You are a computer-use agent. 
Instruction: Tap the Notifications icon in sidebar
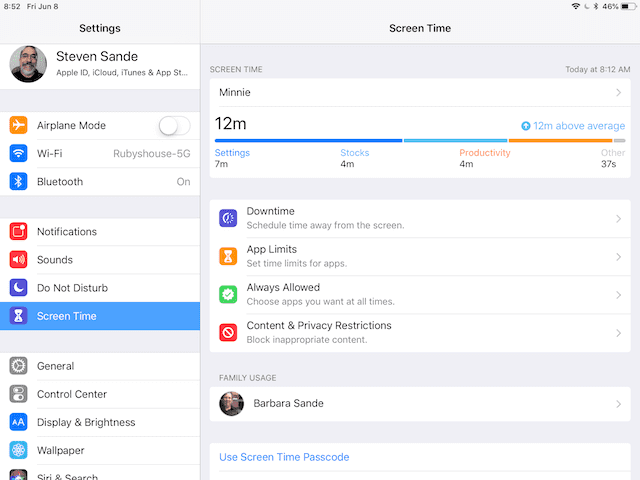(18, 232)
